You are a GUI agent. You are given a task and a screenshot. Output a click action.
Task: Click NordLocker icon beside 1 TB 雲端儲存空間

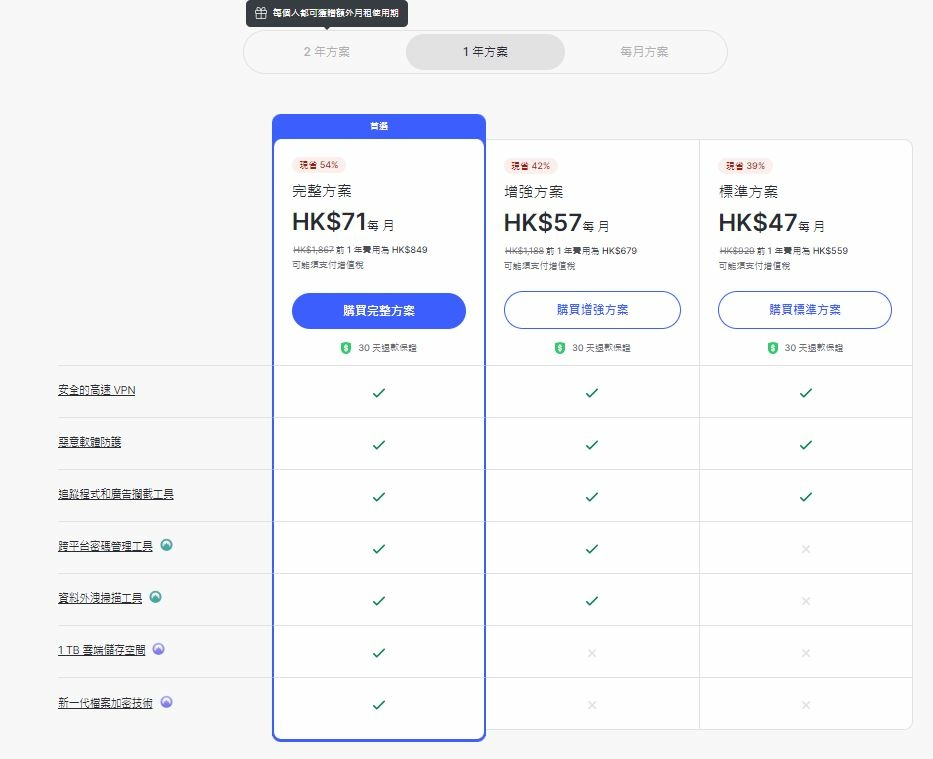coord(159,649)
